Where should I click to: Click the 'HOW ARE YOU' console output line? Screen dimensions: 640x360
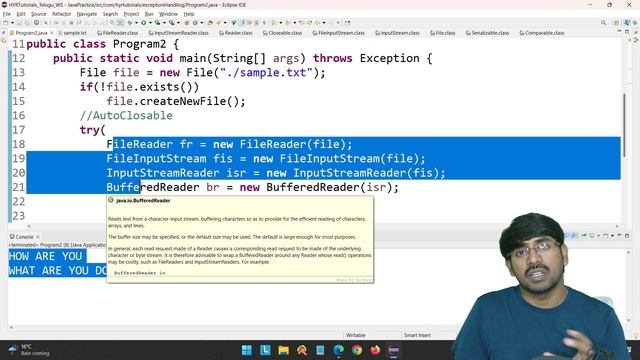(x=45, y=256)
